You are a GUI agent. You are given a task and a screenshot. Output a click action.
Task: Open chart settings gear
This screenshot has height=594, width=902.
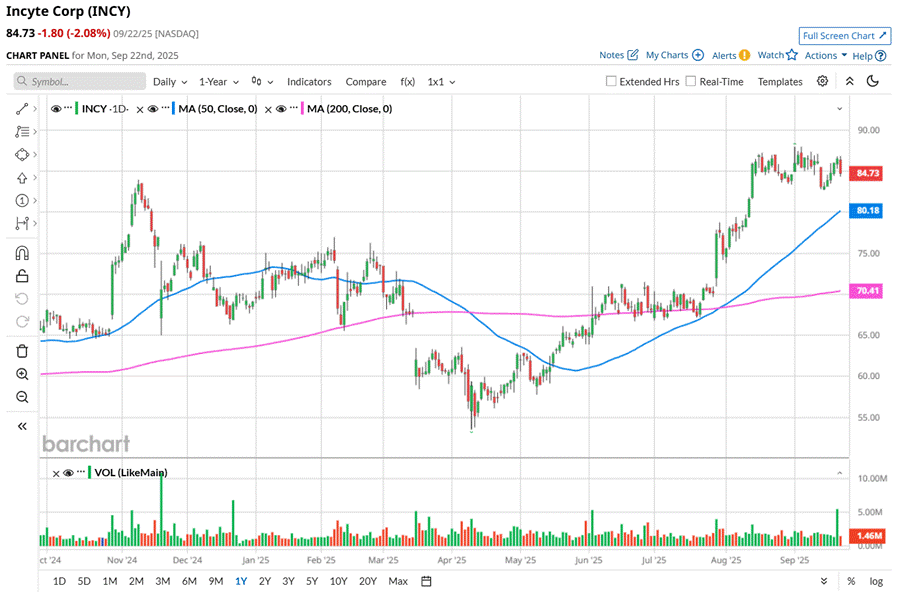822,82
